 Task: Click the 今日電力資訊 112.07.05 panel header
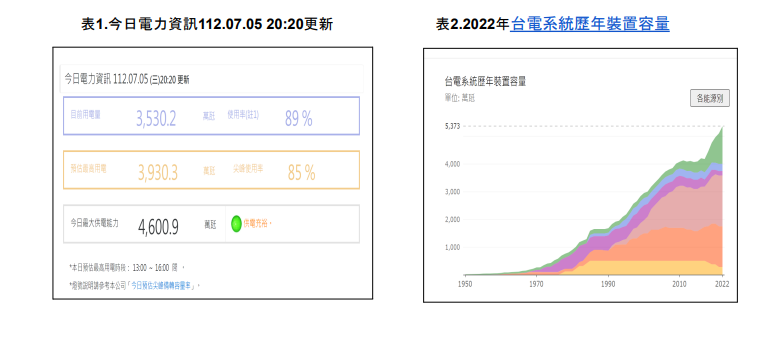click(211, 79)
